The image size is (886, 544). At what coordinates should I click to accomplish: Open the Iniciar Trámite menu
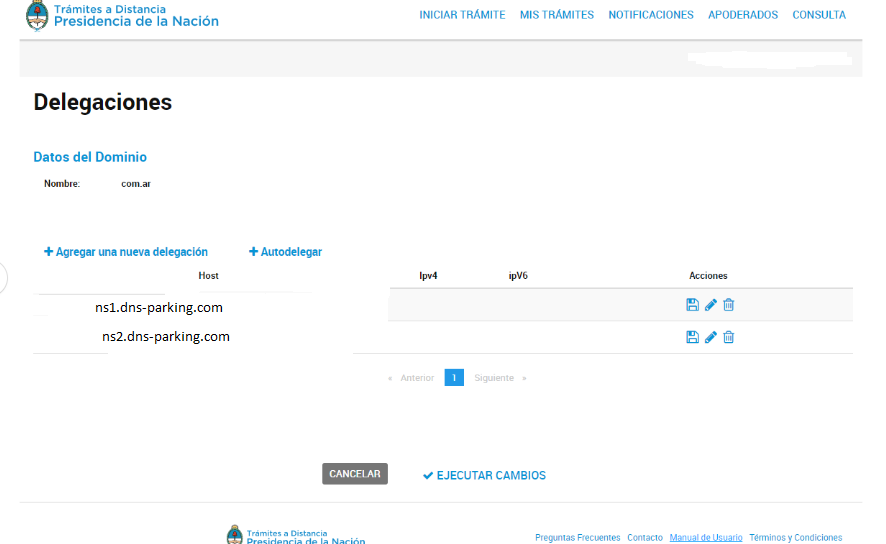[x=462, y=15]
